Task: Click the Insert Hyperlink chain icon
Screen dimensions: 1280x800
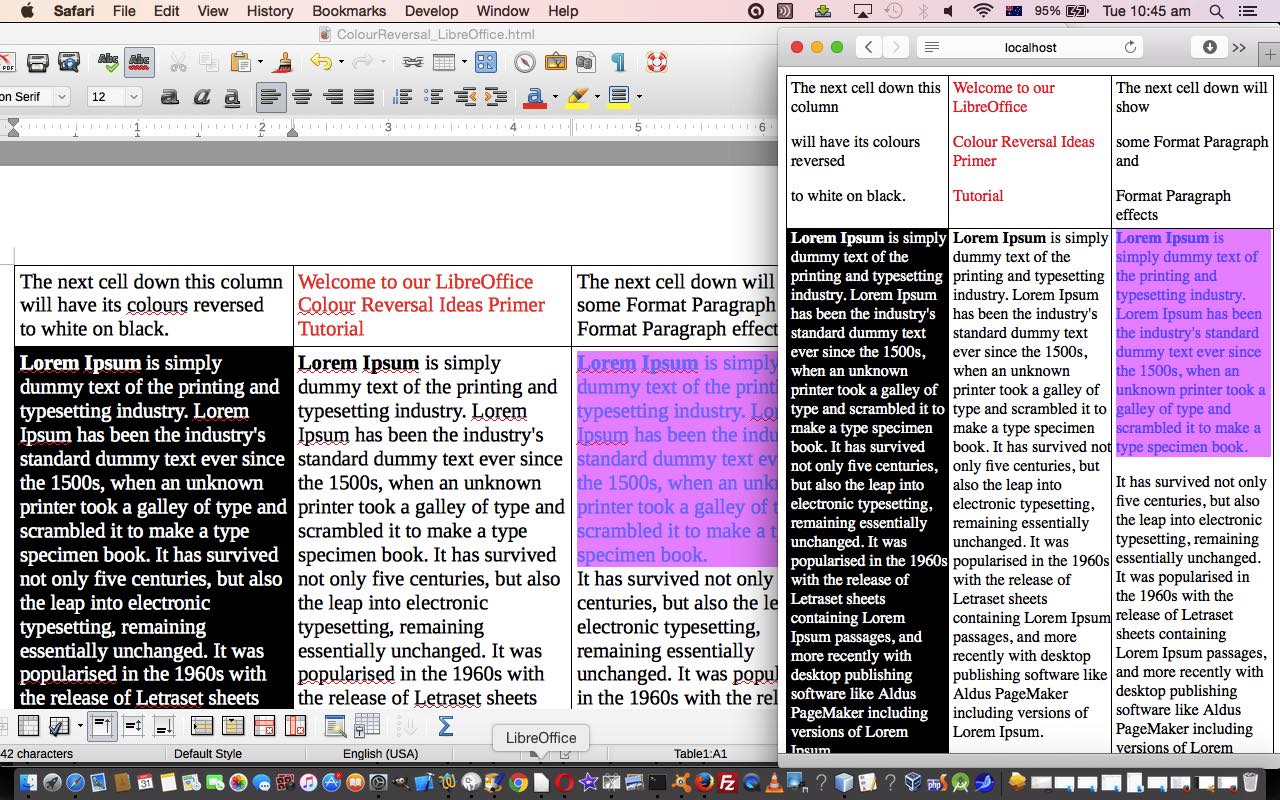Action: [x=412, y=63]
